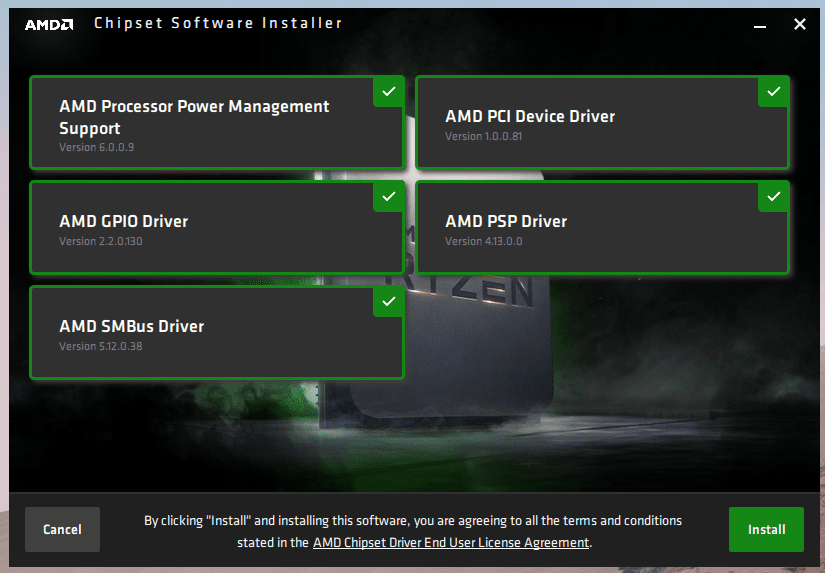Screen dimensions: 825x573
Task: Select 'AMD PSP Driver' title text
Action: pyautogui.click(x=506, y=222)
